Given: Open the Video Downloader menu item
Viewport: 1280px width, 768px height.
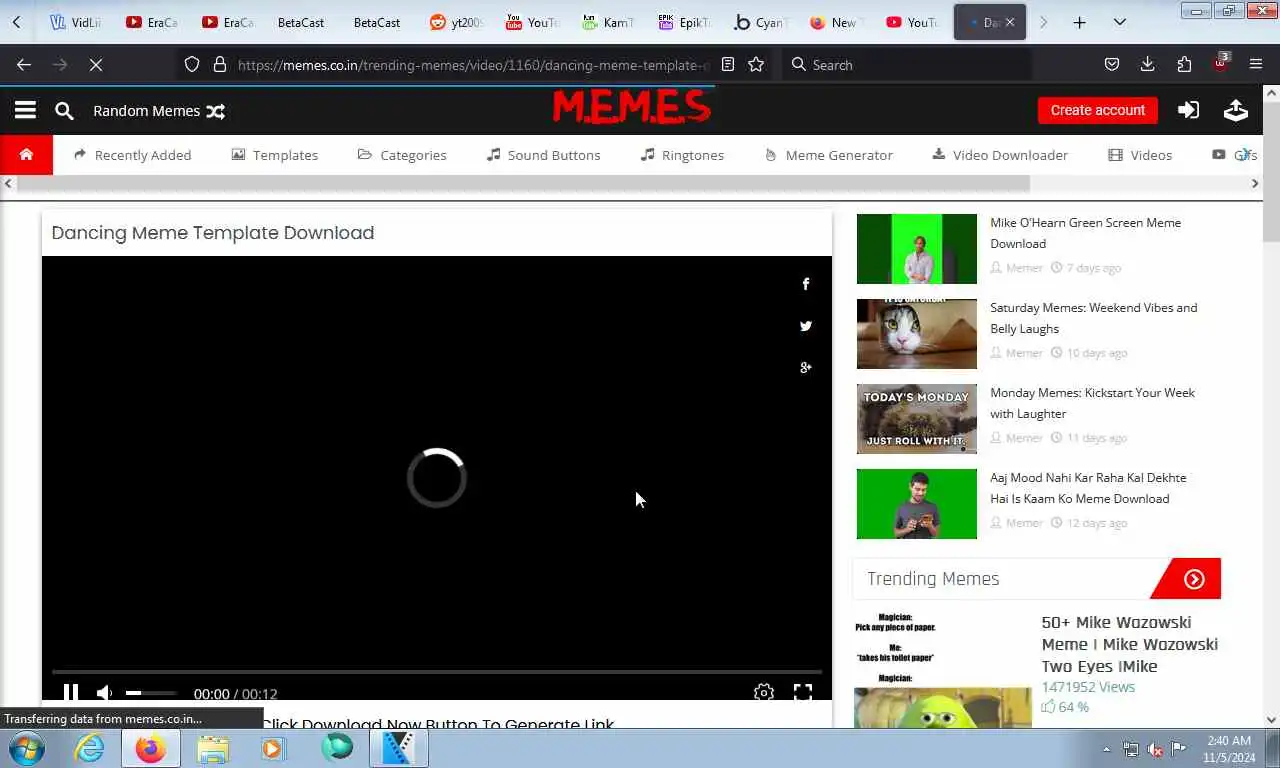Looking at the screenshot, I should pos(1000,155).
